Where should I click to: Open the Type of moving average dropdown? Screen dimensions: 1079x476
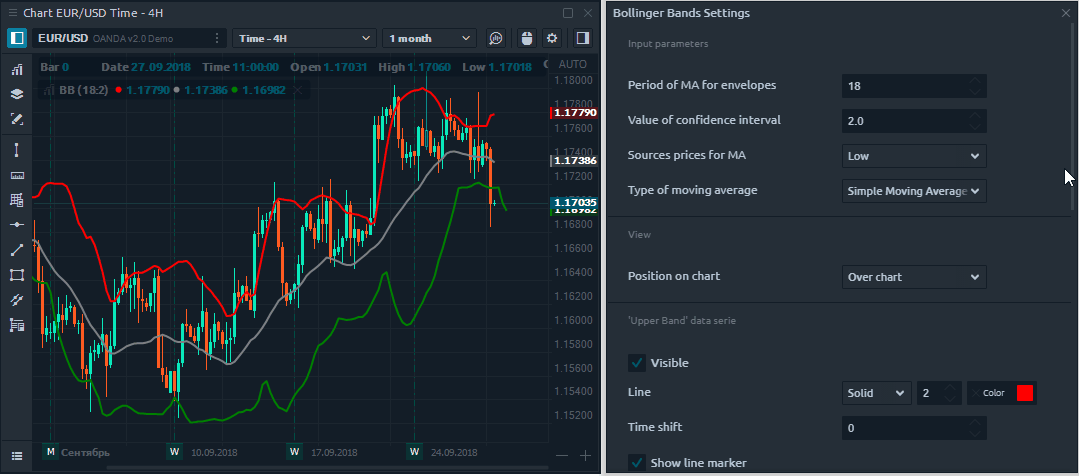point(914,191)
